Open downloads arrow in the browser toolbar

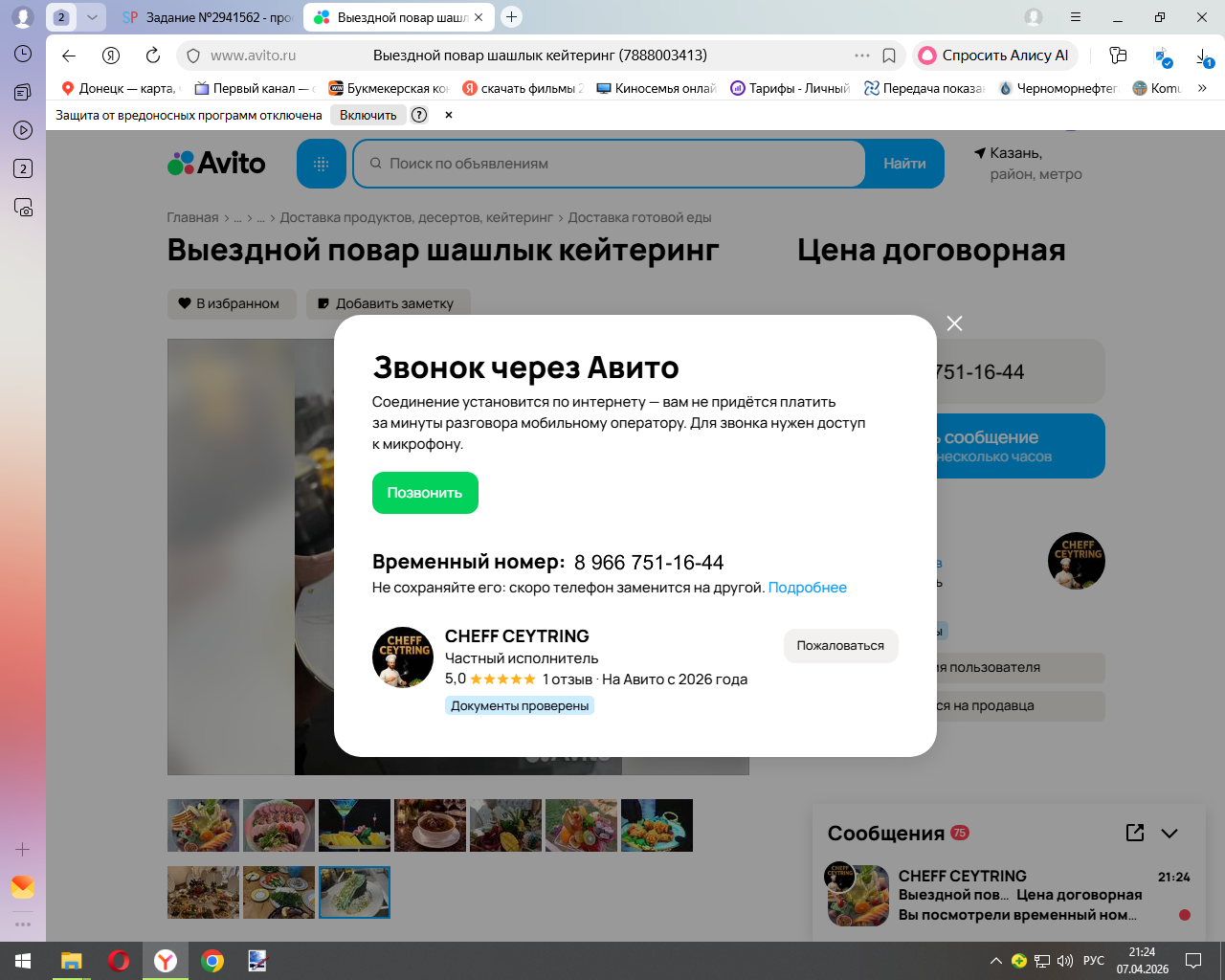[x=1204, y=56]
